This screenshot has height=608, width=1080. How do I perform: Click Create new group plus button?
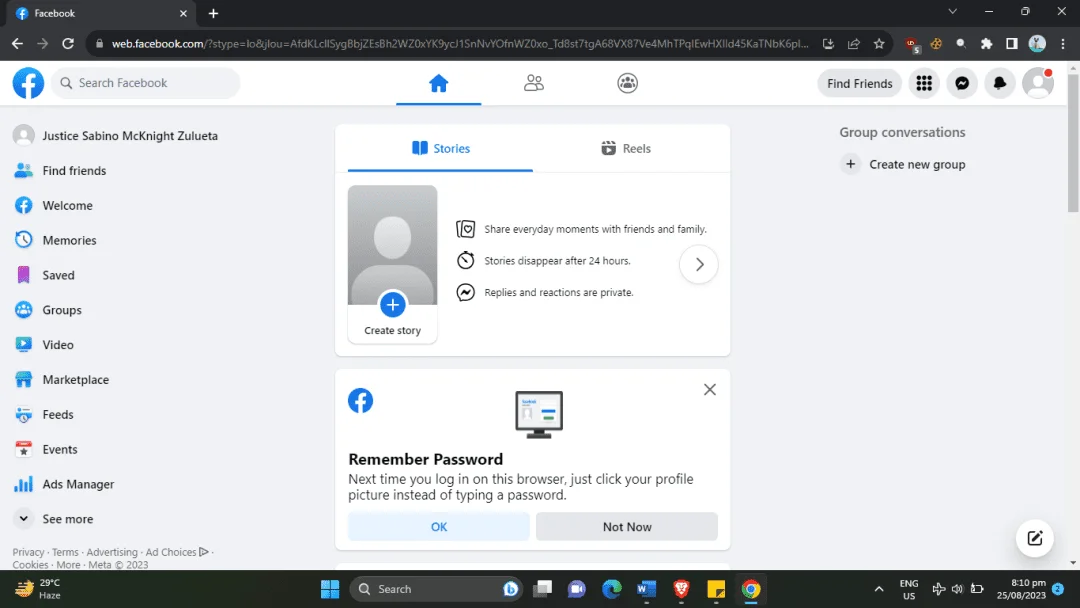[851, 165]
